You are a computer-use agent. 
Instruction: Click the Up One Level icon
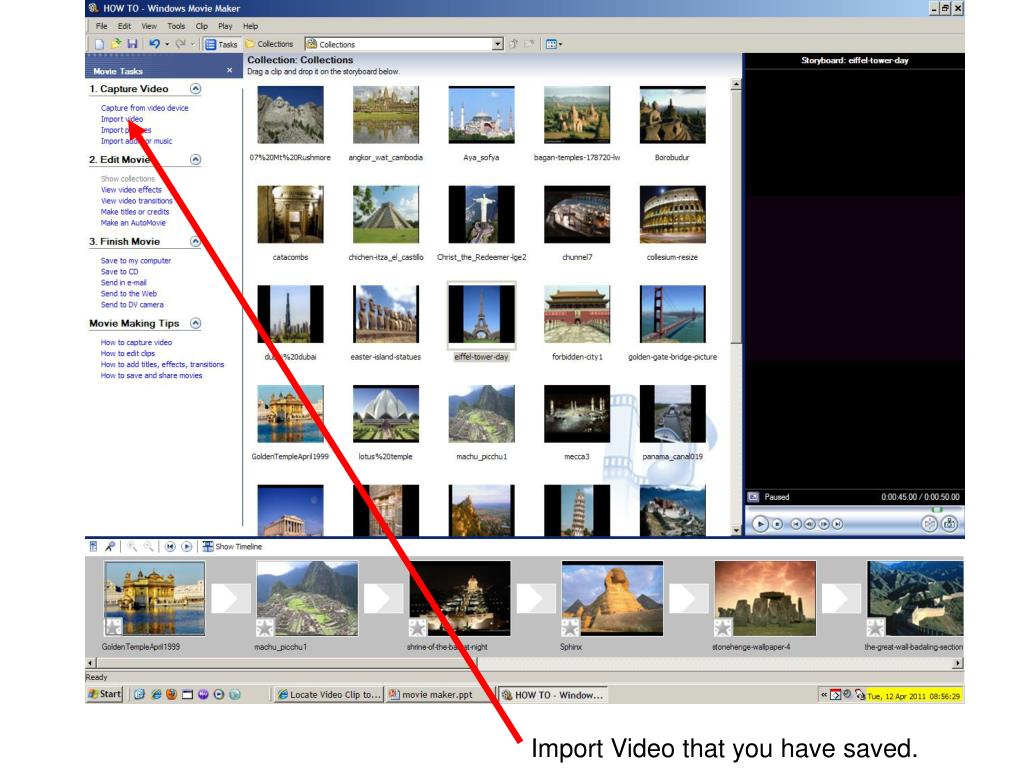coord(514,44)
